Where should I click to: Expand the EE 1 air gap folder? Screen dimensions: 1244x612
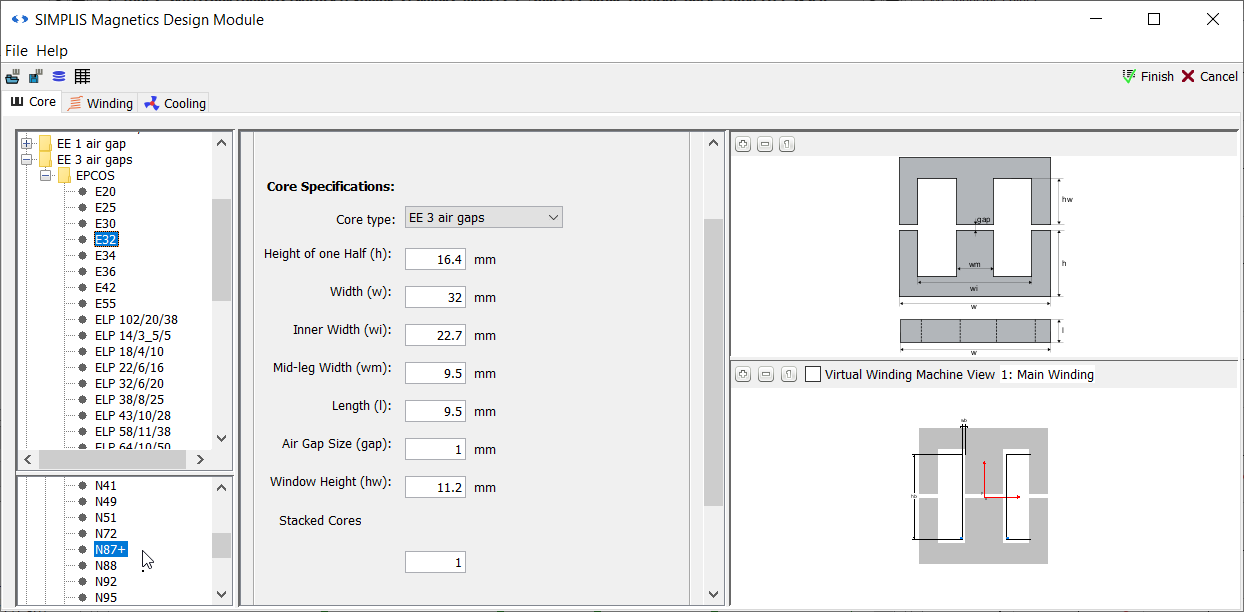[27, 144]
